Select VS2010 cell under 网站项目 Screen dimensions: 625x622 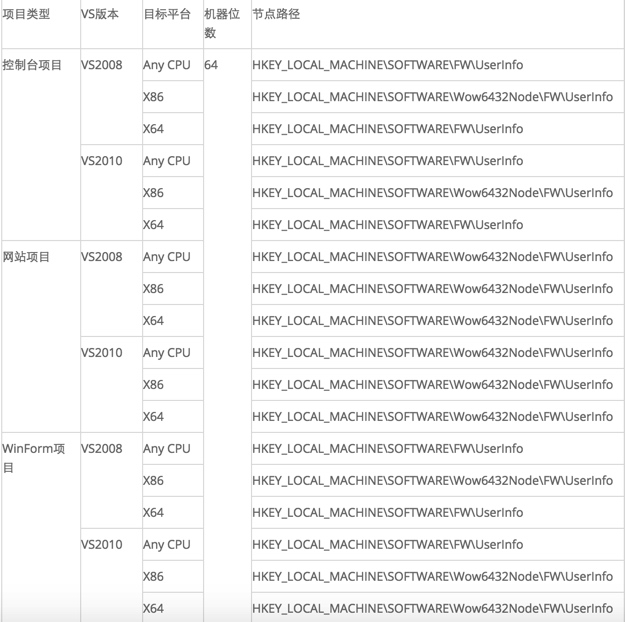pyautogui.click(x=111, y=384)
